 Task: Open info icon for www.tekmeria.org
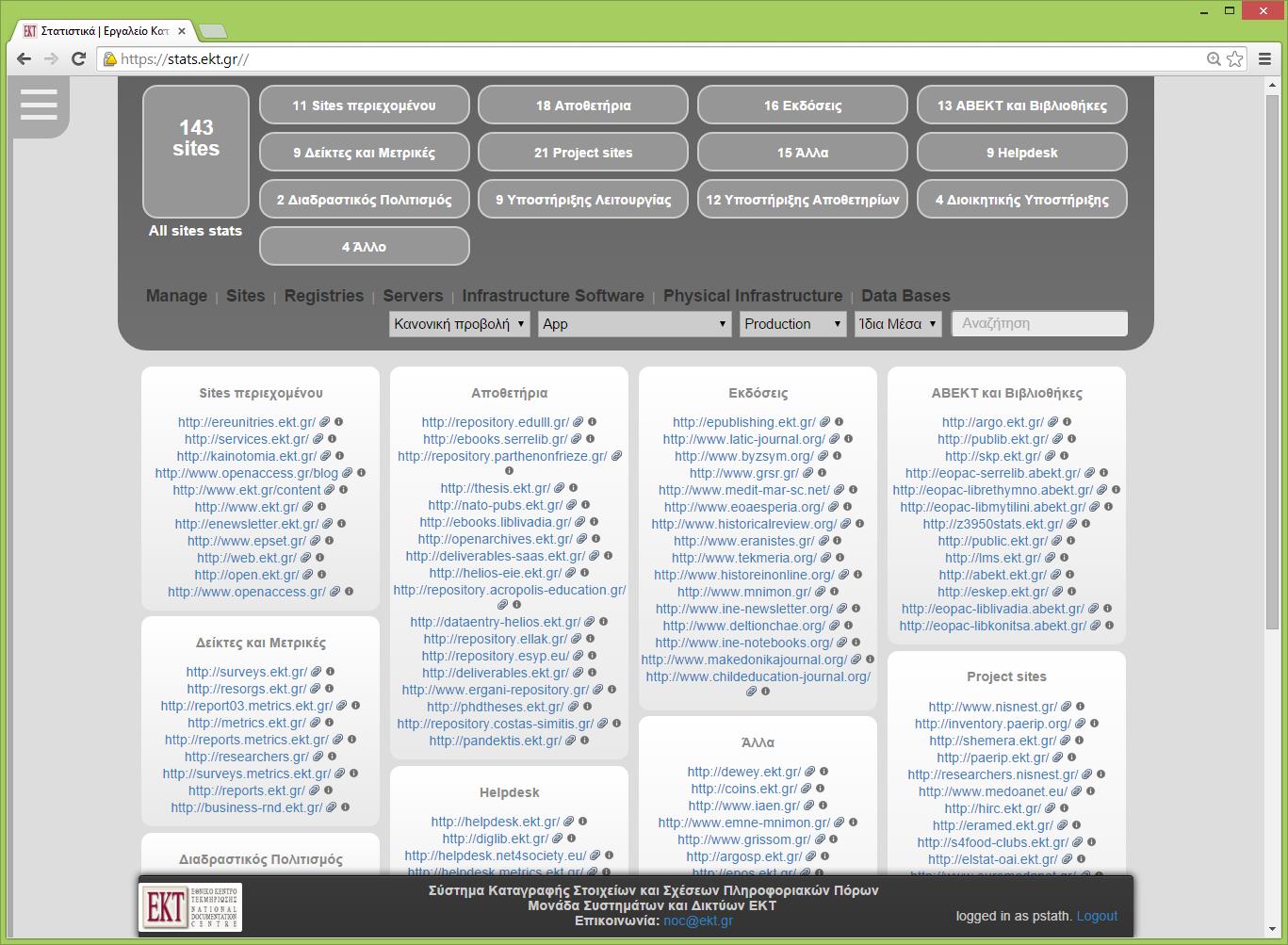pyautogui.click(x=840, y=558)
